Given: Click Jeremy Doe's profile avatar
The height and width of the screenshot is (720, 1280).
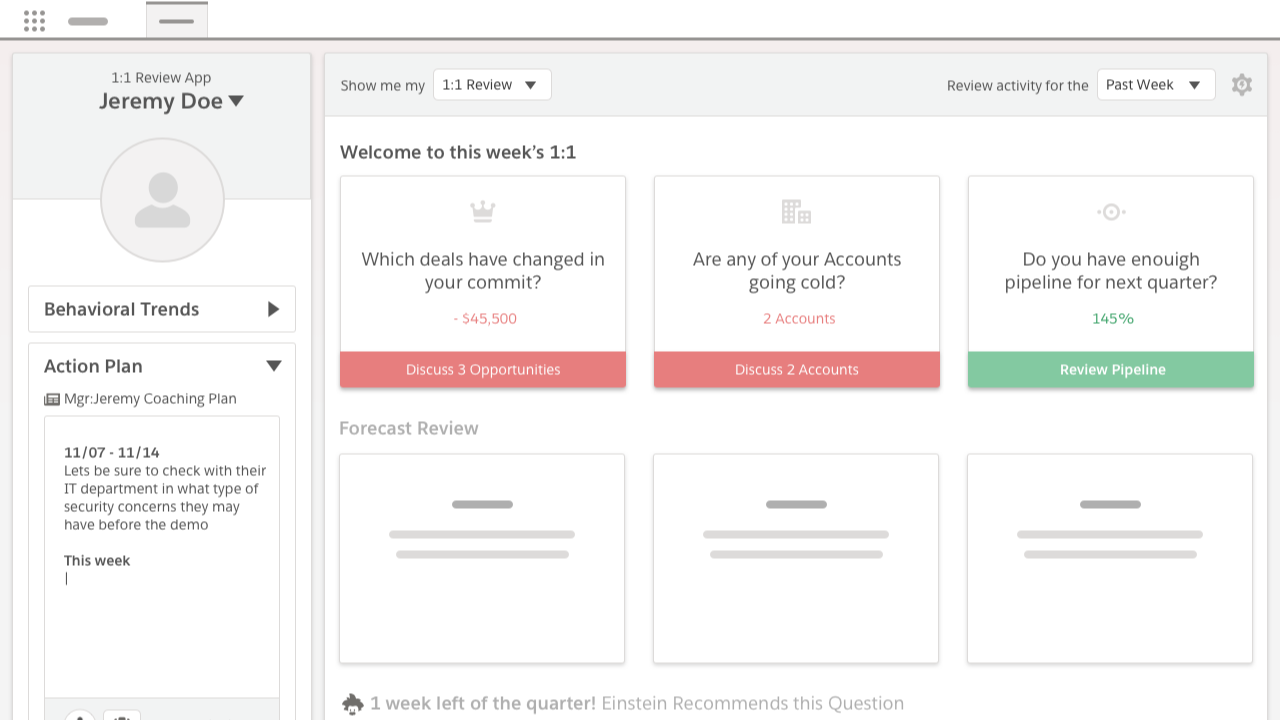Looking at the screenshot, I should point(162,200).
